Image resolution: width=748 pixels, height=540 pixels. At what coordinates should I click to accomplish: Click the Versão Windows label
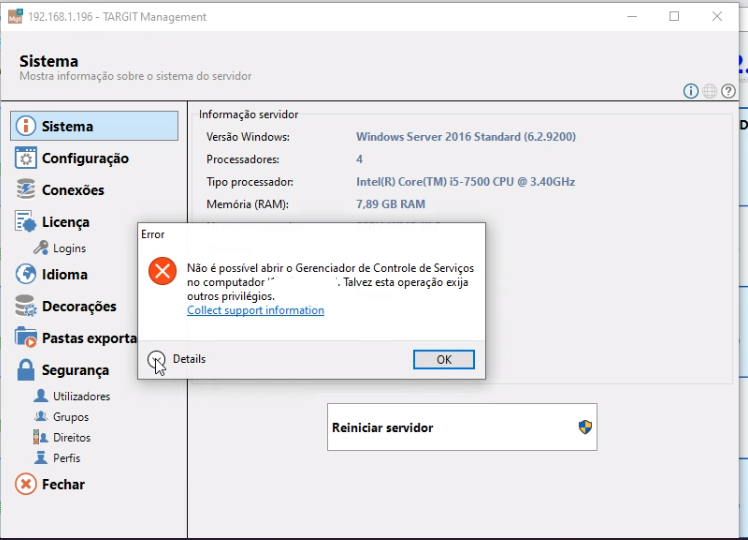pos(248,137)
